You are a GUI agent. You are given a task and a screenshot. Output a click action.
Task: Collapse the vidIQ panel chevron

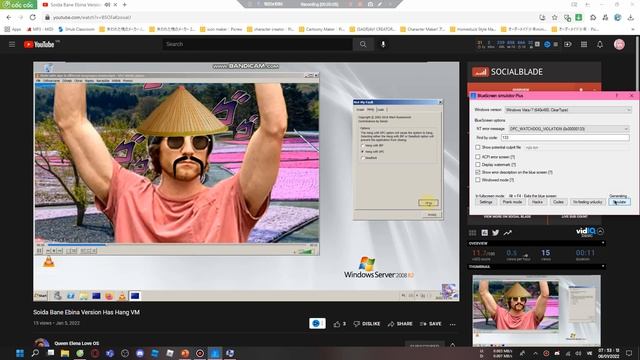(x=600, y=231)
